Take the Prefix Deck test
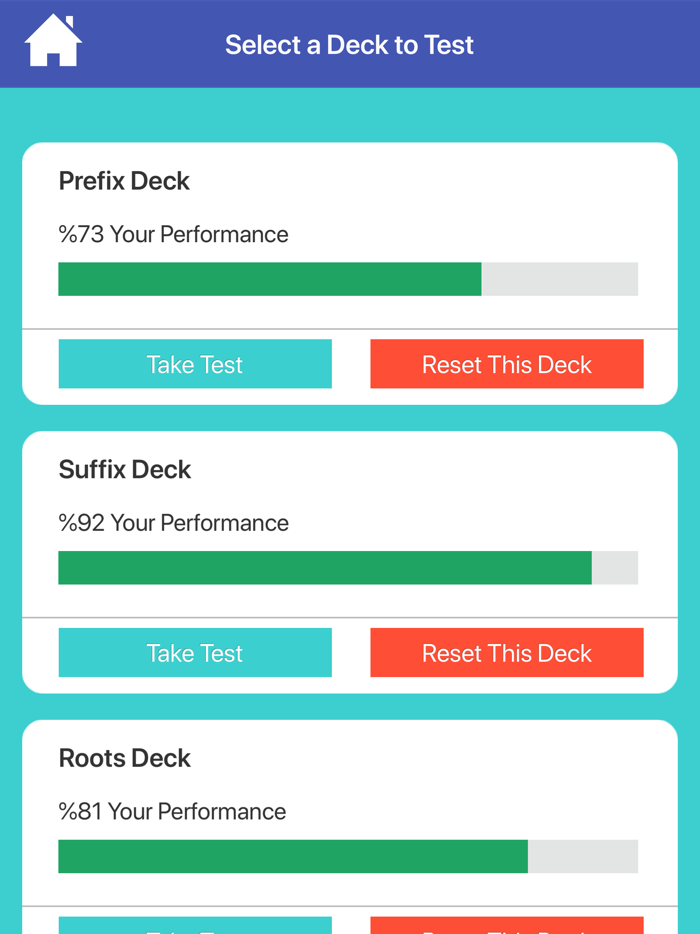The image size is (700, 934). [x=195, y=364]
